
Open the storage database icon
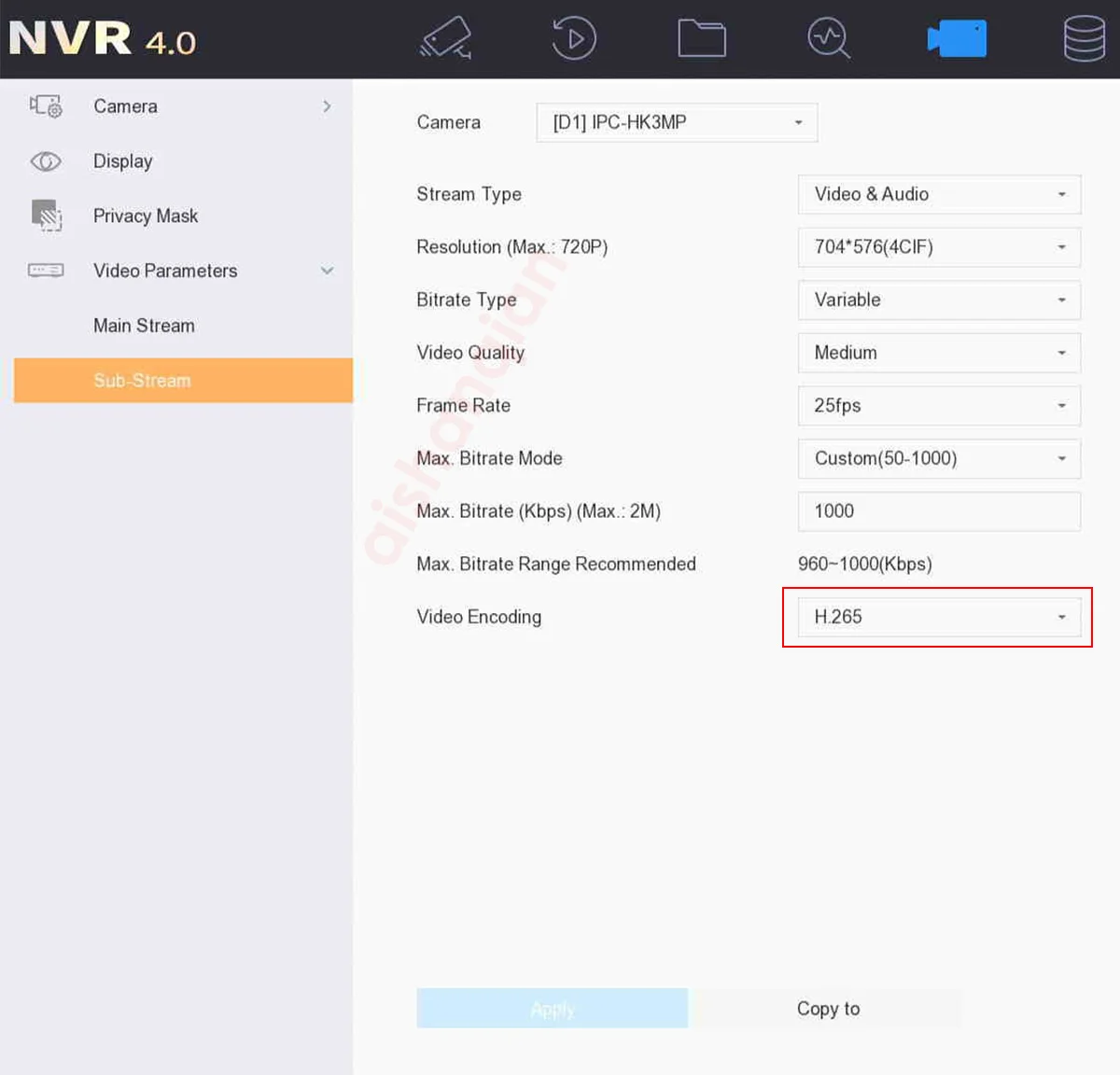1085,39
